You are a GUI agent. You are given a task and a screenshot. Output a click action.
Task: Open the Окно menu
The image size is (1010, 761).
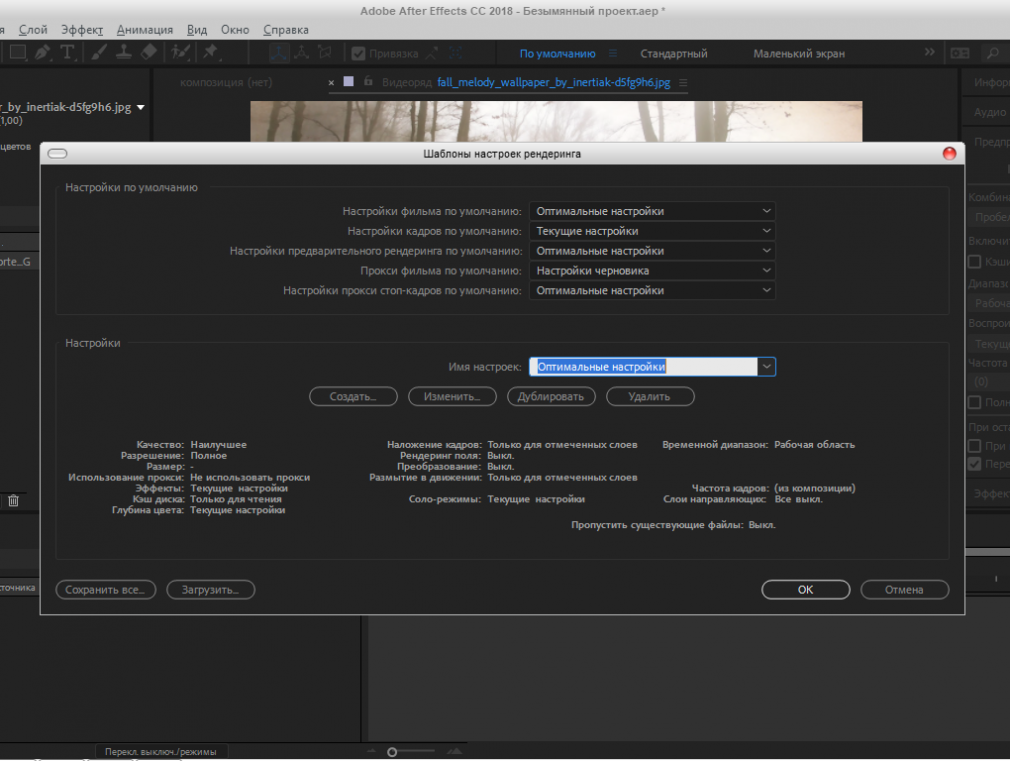click(x=235, y=30)
